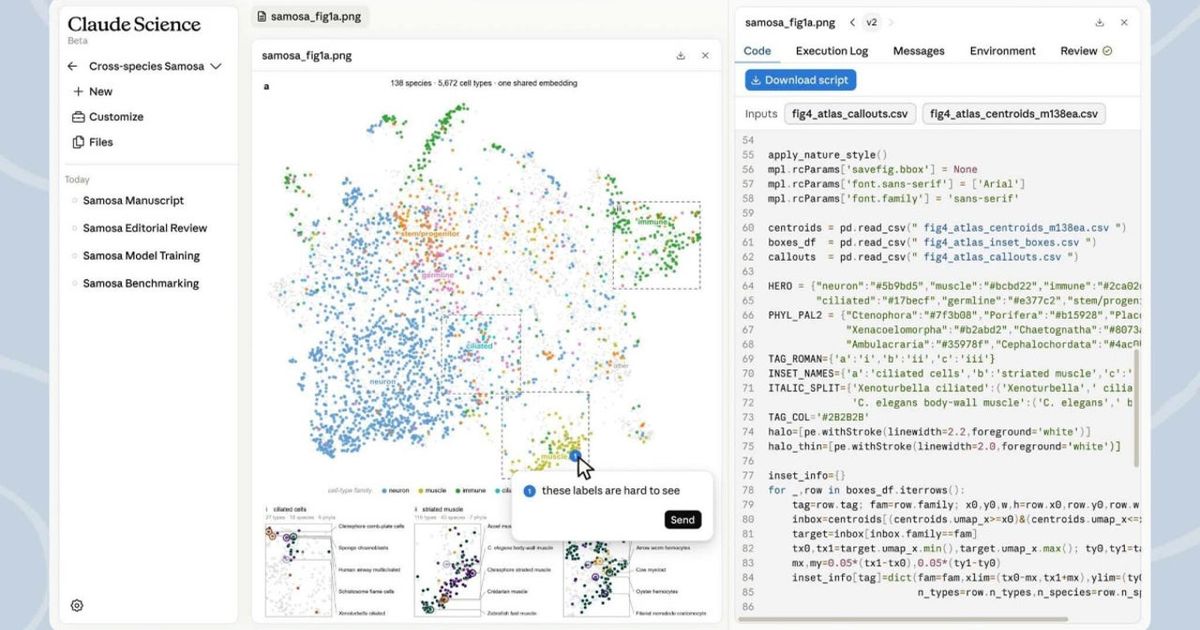This screenshot has height=630, width=1200.
Task: Click the Download script button
Action: (x=800, y=80)
